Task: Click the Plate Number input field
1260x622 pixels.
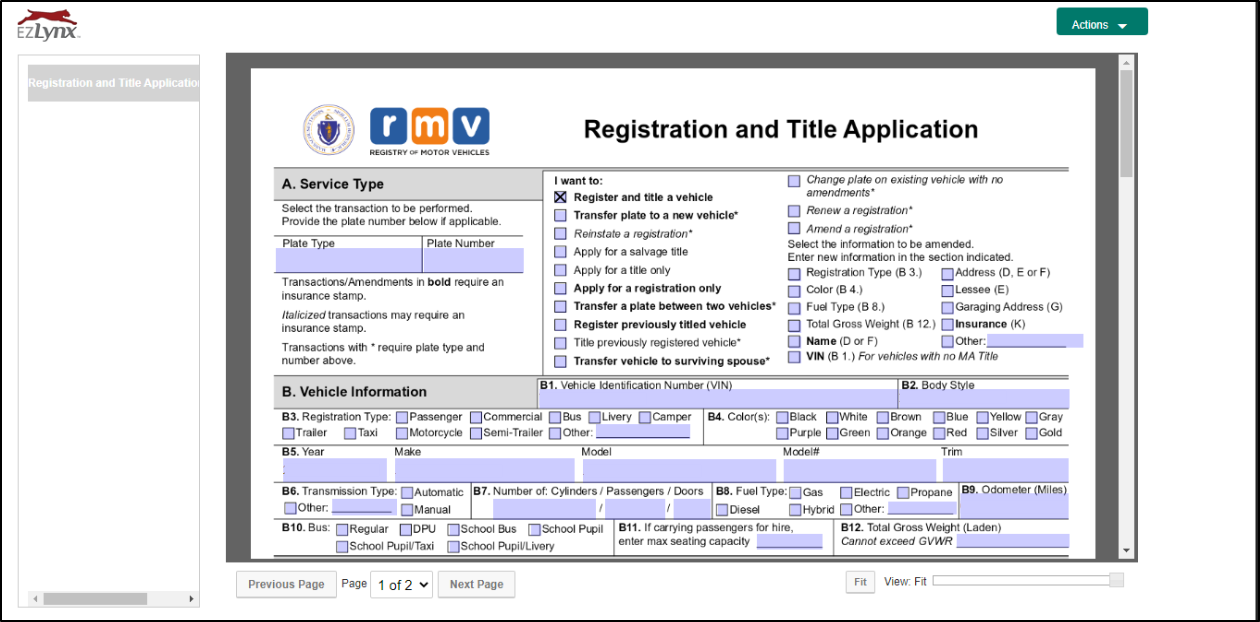Action: coord(473,260)
